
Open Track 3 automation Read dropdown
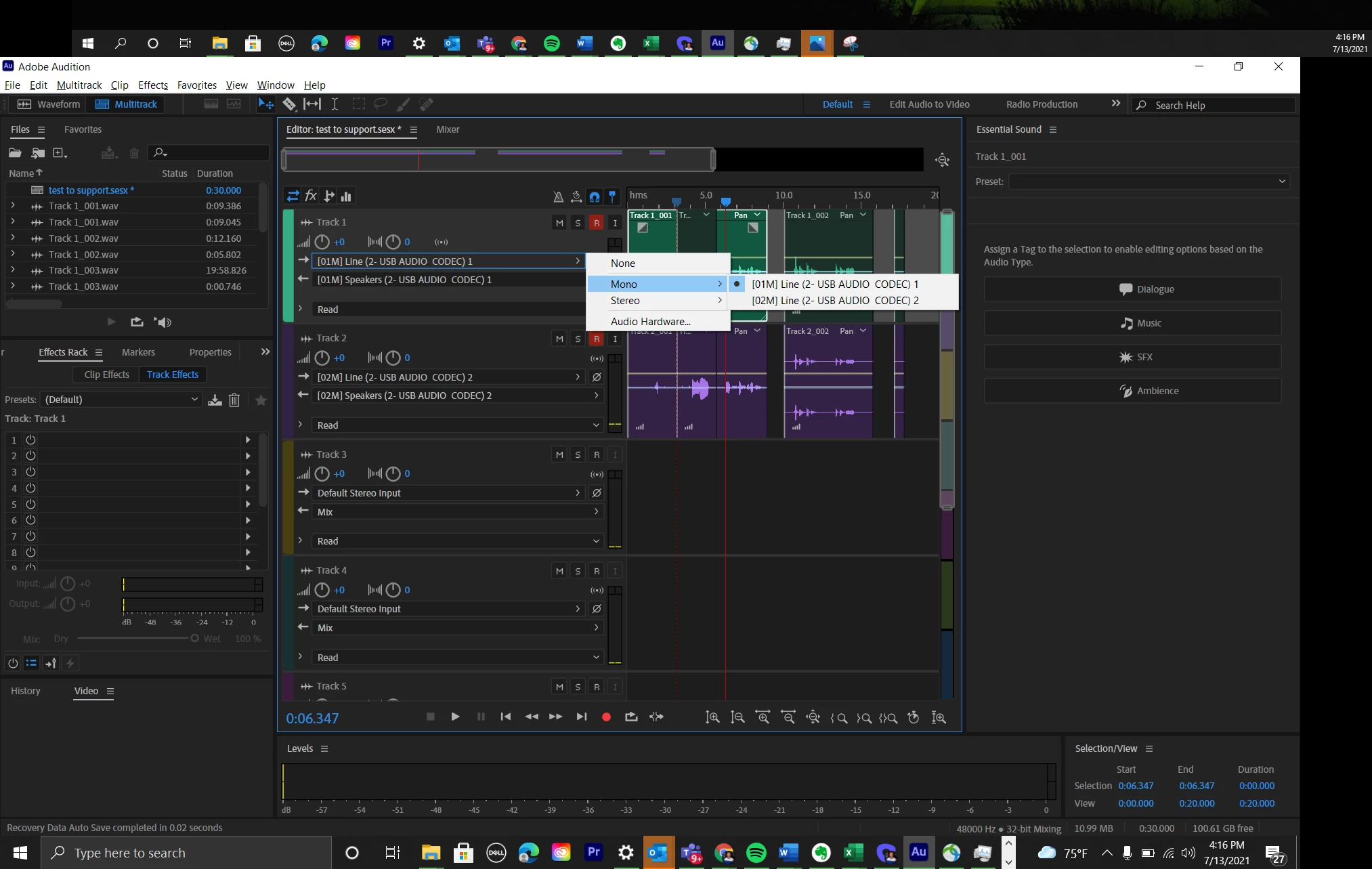[x=457, y=541]
